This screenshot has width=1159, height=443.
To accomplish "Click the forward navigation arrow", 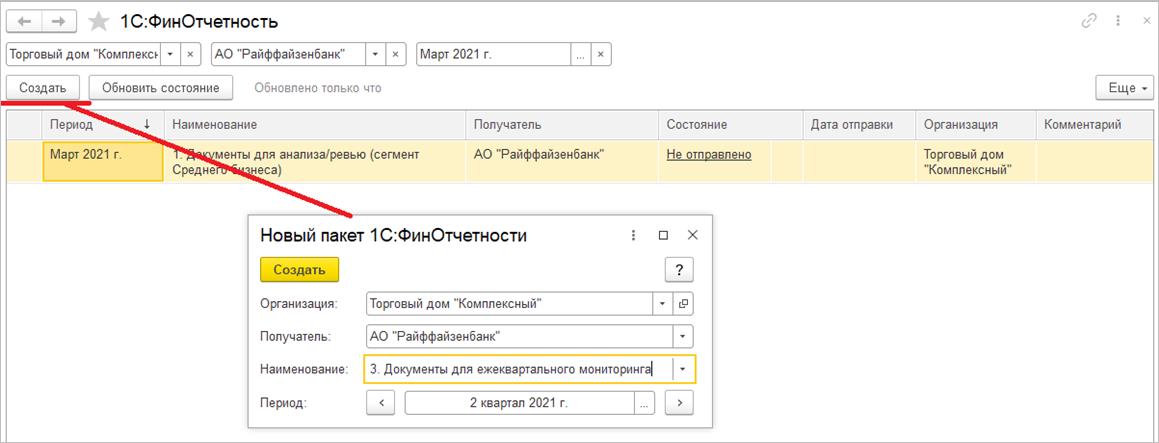I will tap(58, 21).
